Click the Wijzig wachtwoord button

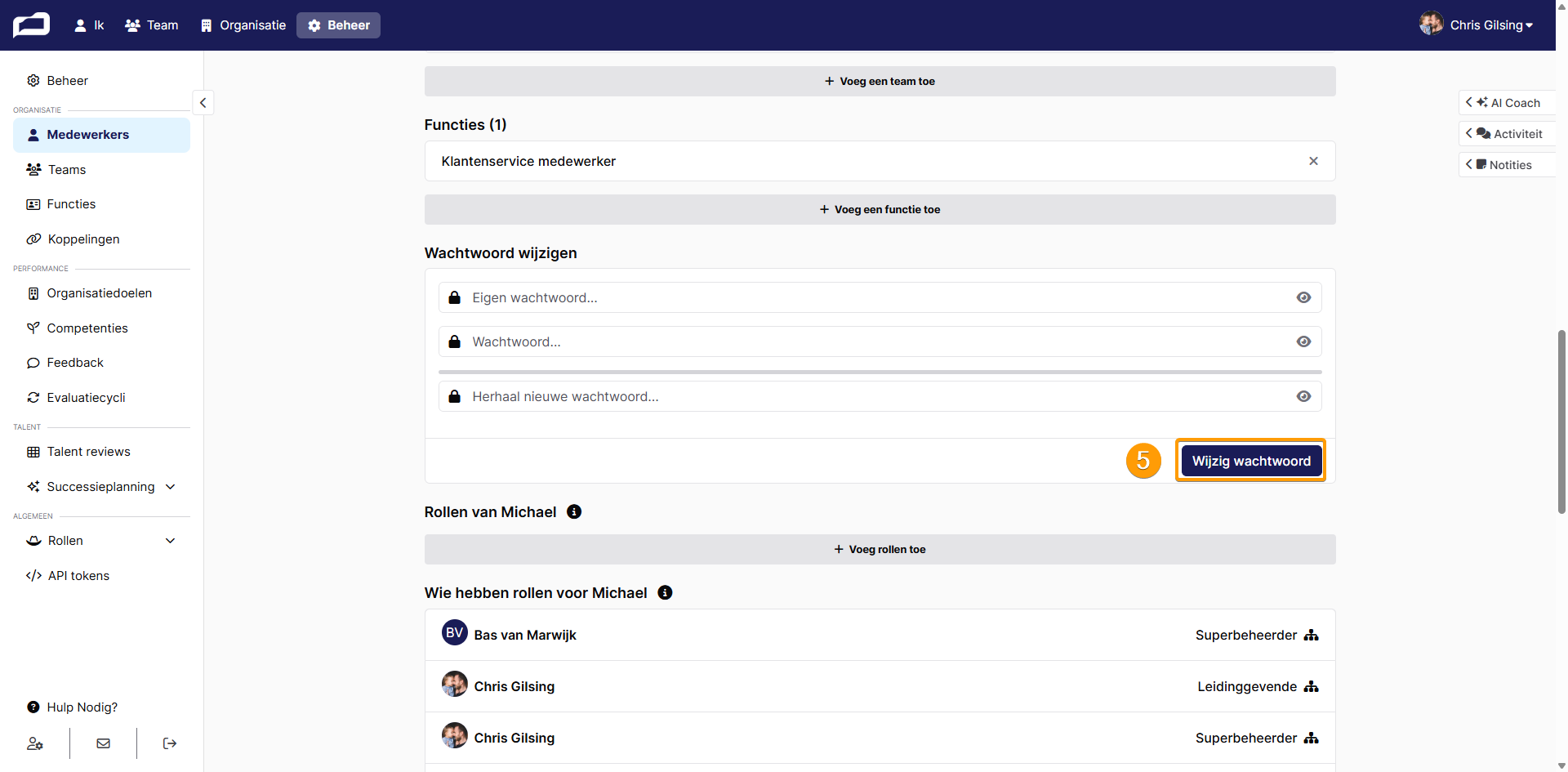pos(1251,461)
